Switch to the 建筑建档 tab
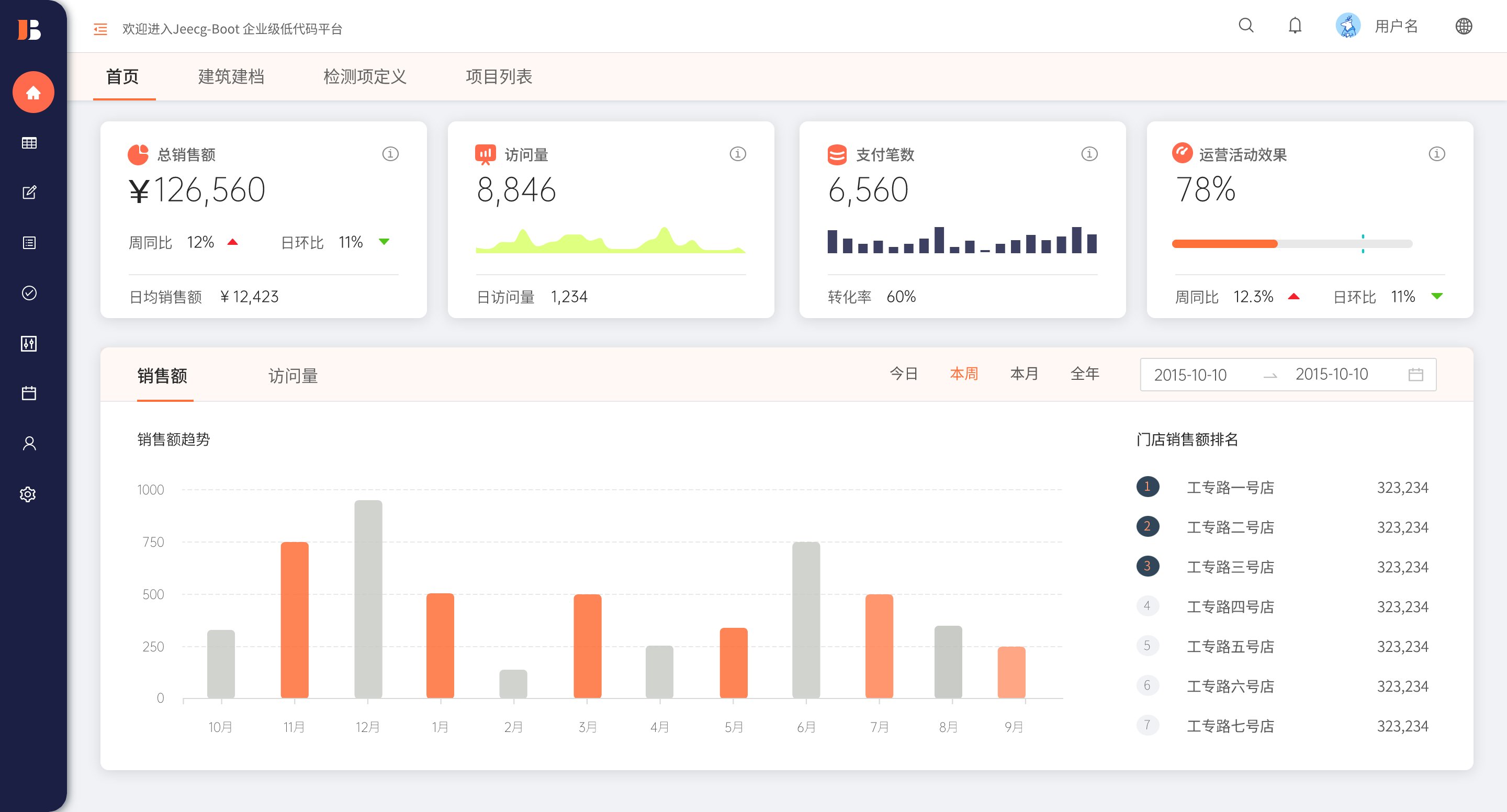The image size is (1507, 812). 231,76
